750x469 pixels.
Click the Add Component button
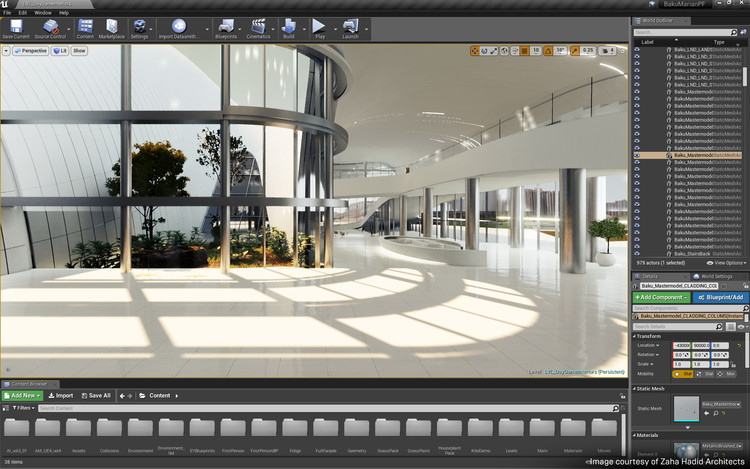click(x=659, y=297)
